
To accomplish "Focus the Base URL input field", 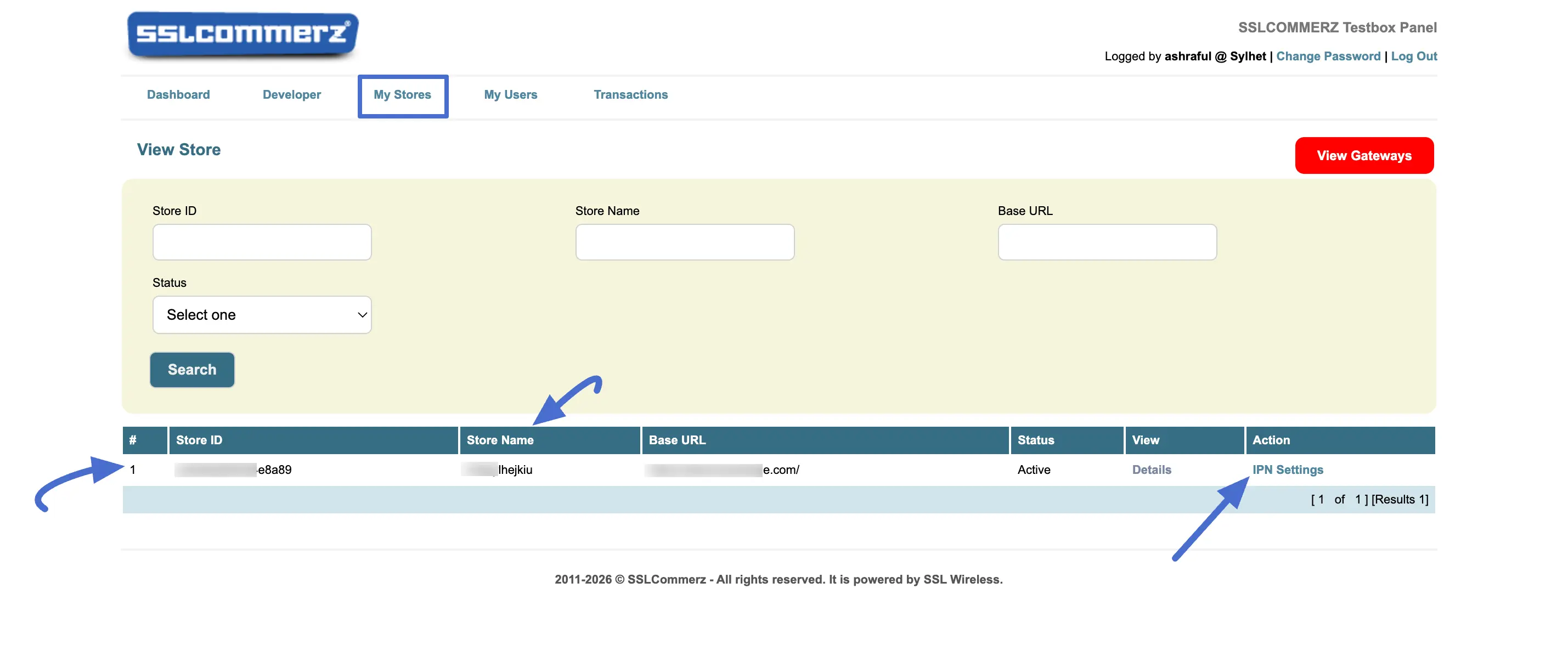I will tap(1107, 242).
